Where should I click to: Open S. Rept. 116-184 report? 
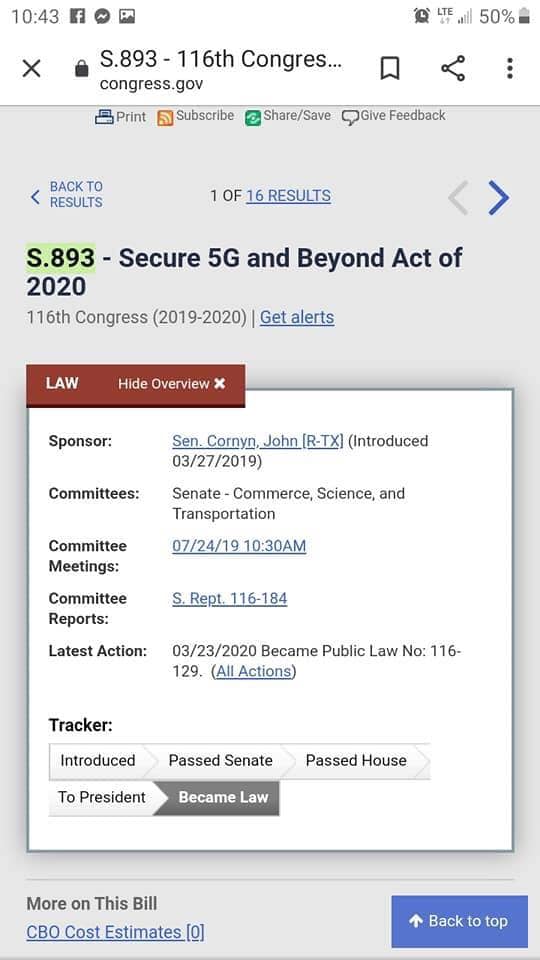click(x=230, y=598)
